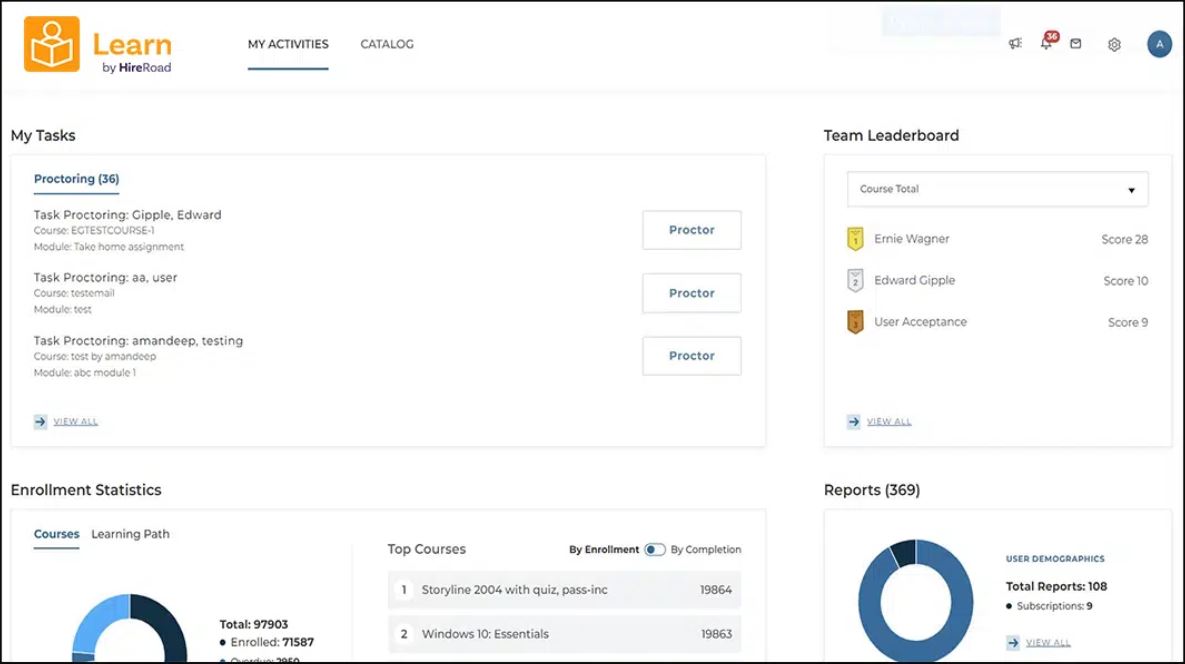Screen dimensions: 1185x664
Task: Open the messages envelope icon
Action: [x=1075, y=44]
